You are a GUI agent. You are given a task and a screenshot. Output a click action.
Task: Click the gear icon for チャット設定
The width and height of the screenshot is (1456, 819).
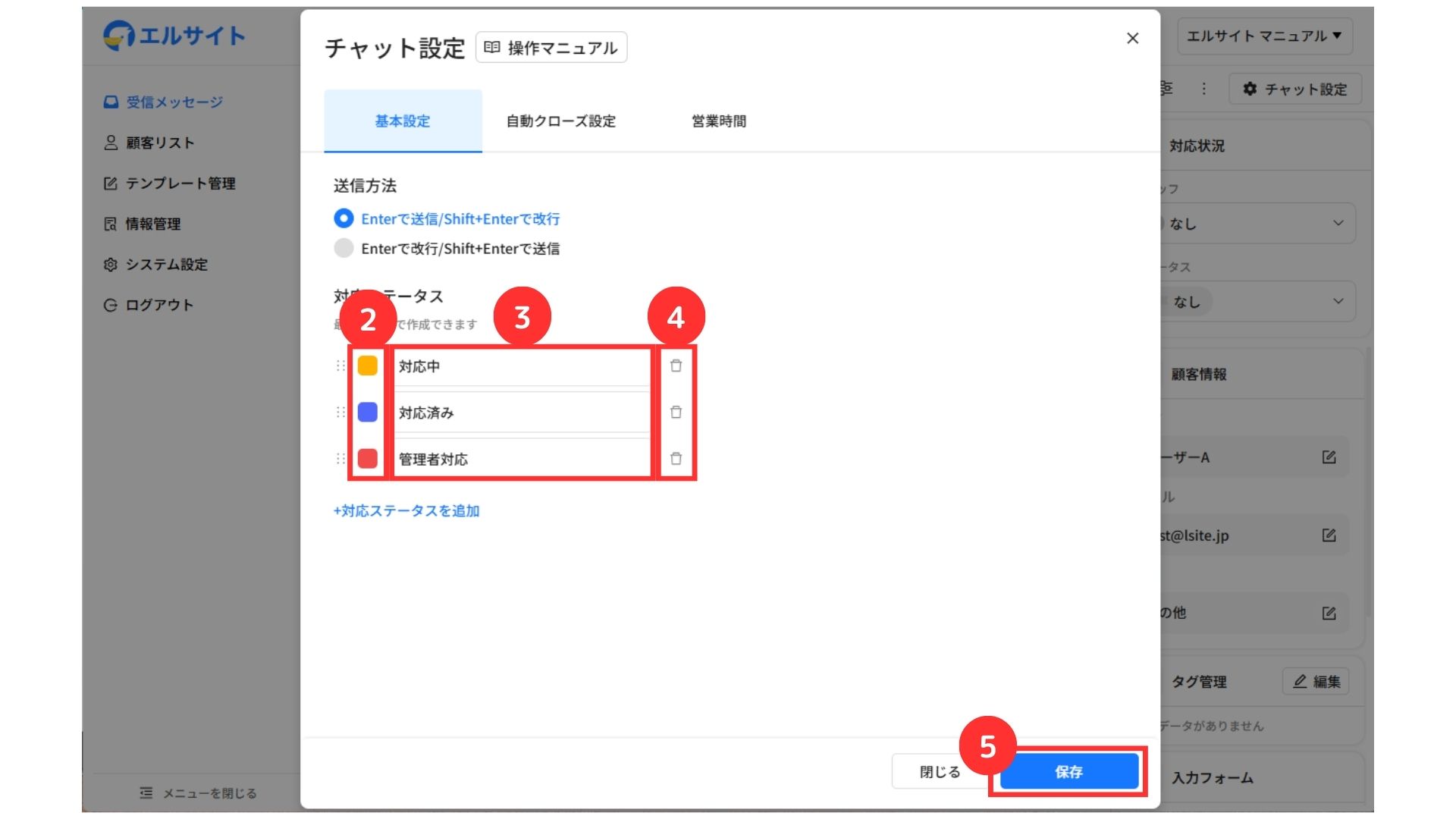tap(1250, 89)
